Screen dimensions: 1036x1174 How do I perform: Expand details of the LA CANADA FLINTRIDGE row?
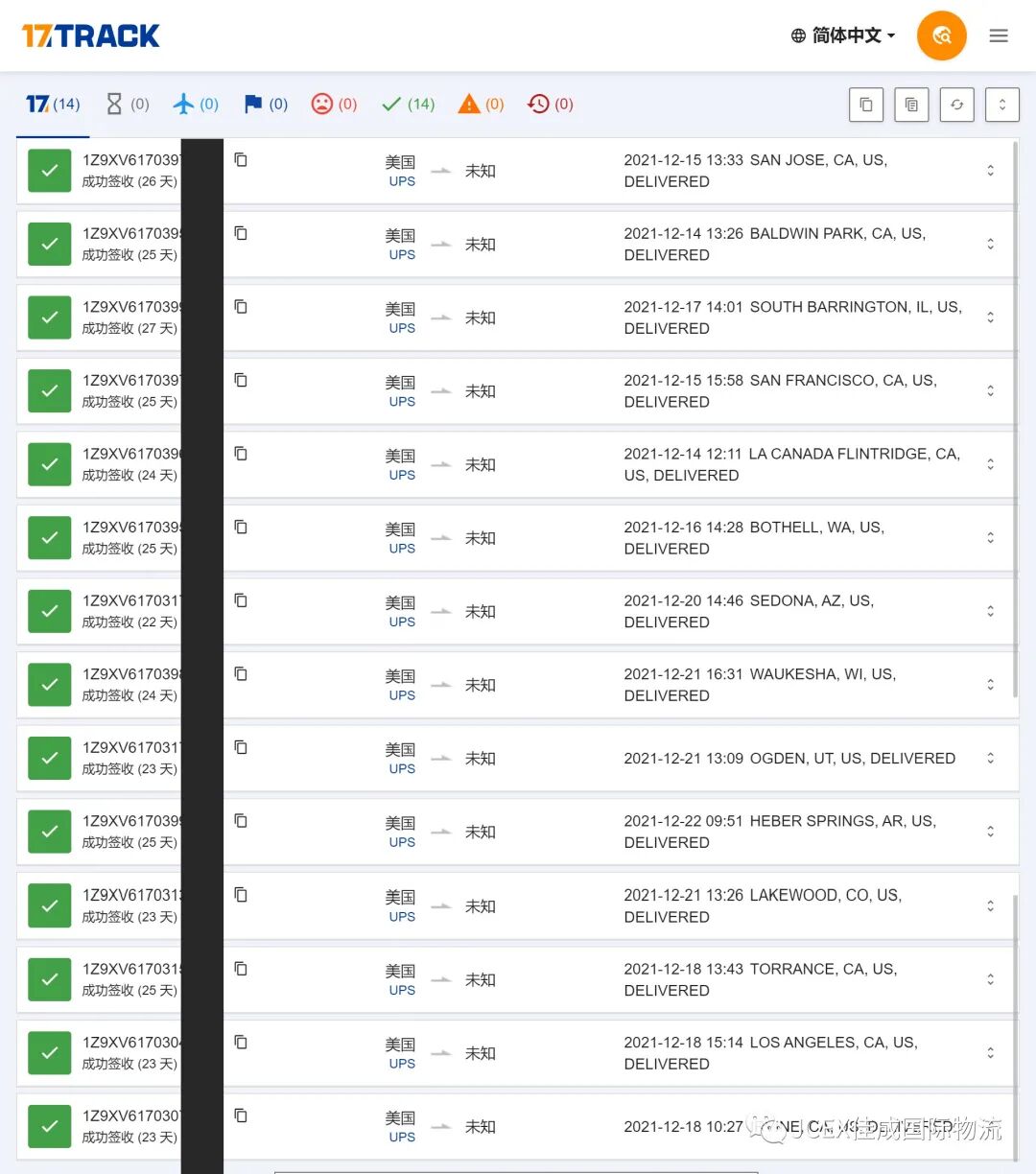(x=990, y=464)
